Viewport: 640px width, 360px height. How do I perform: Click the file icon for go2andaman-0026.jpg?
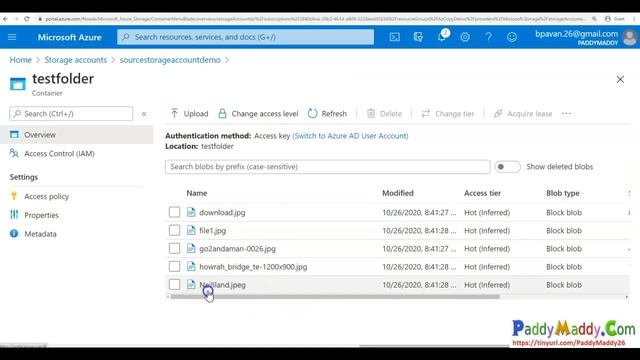coord(191,248)
